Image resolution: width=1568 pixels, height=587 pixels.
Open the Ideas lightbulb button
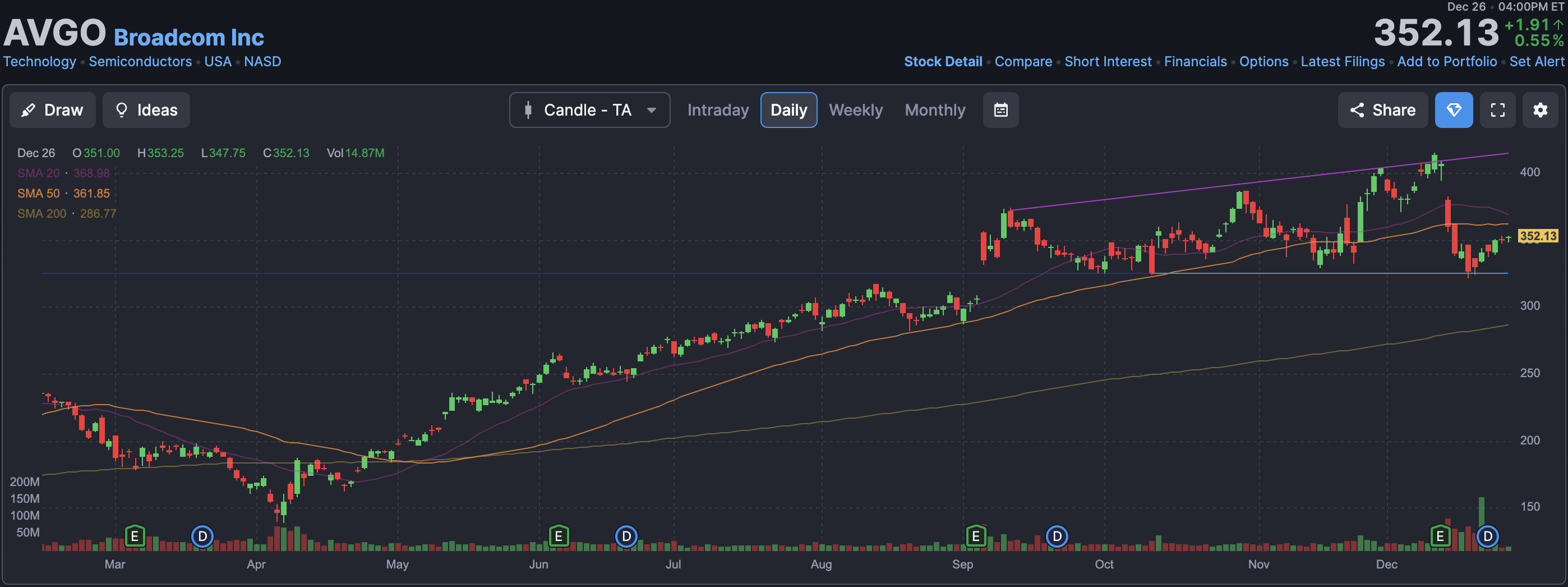point(146,109)
